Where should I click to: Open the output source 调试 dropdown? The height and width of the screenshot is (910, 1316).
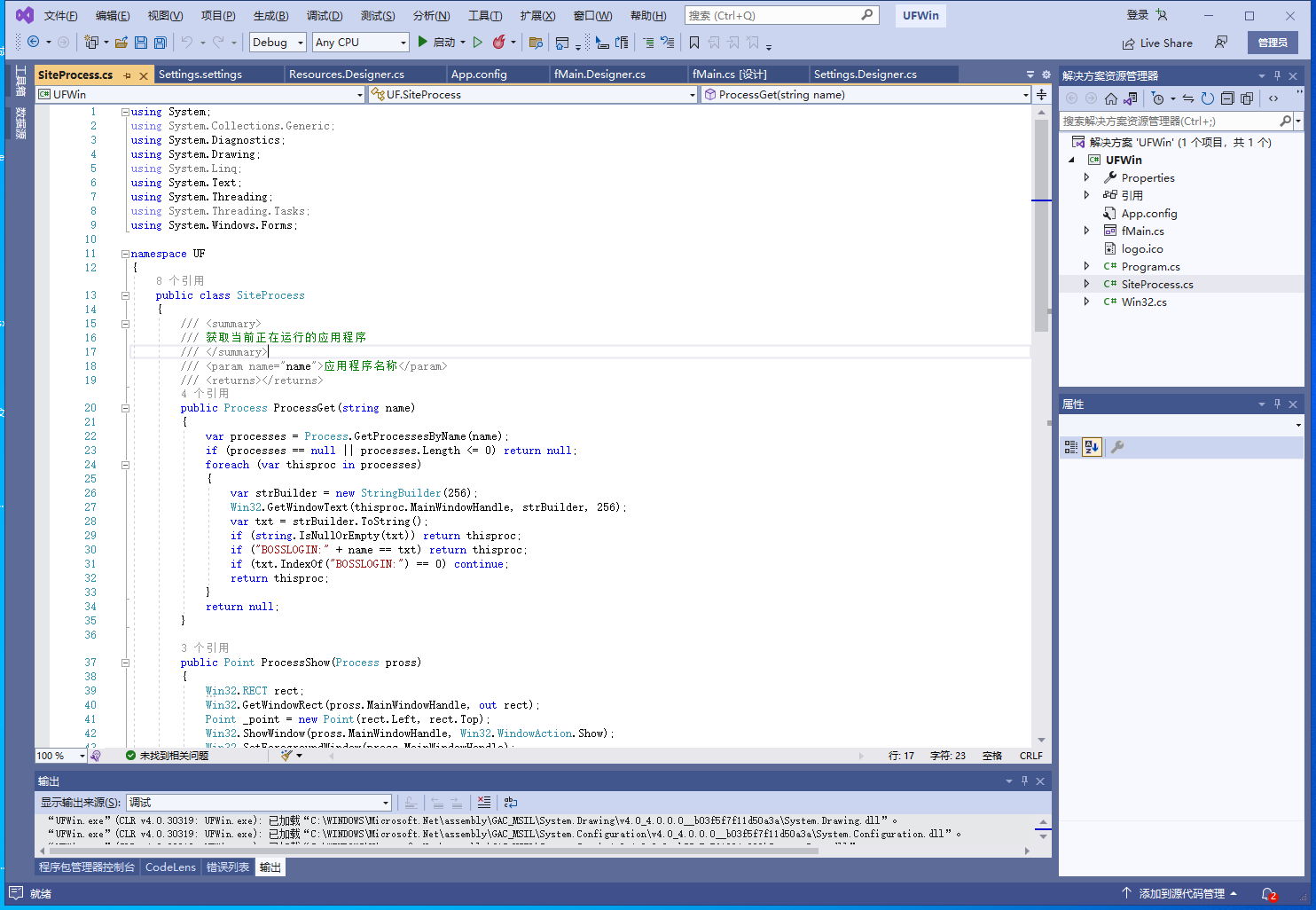coord(259,802)
